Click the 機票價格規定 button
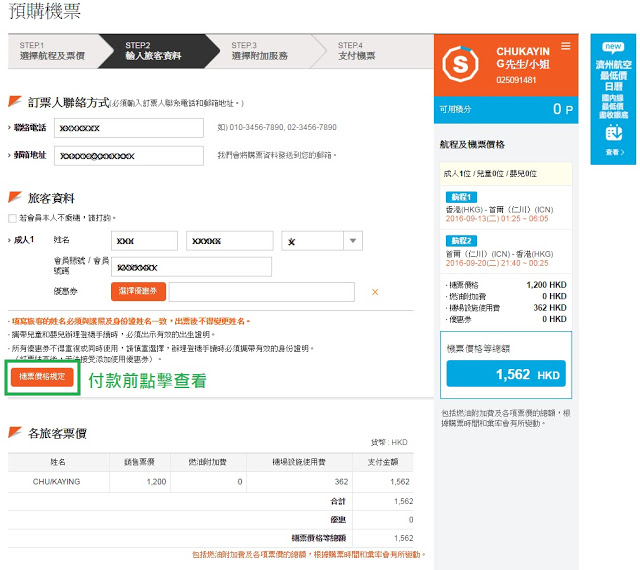The width and height of the screenshot is (640, 570). (41, 378)
